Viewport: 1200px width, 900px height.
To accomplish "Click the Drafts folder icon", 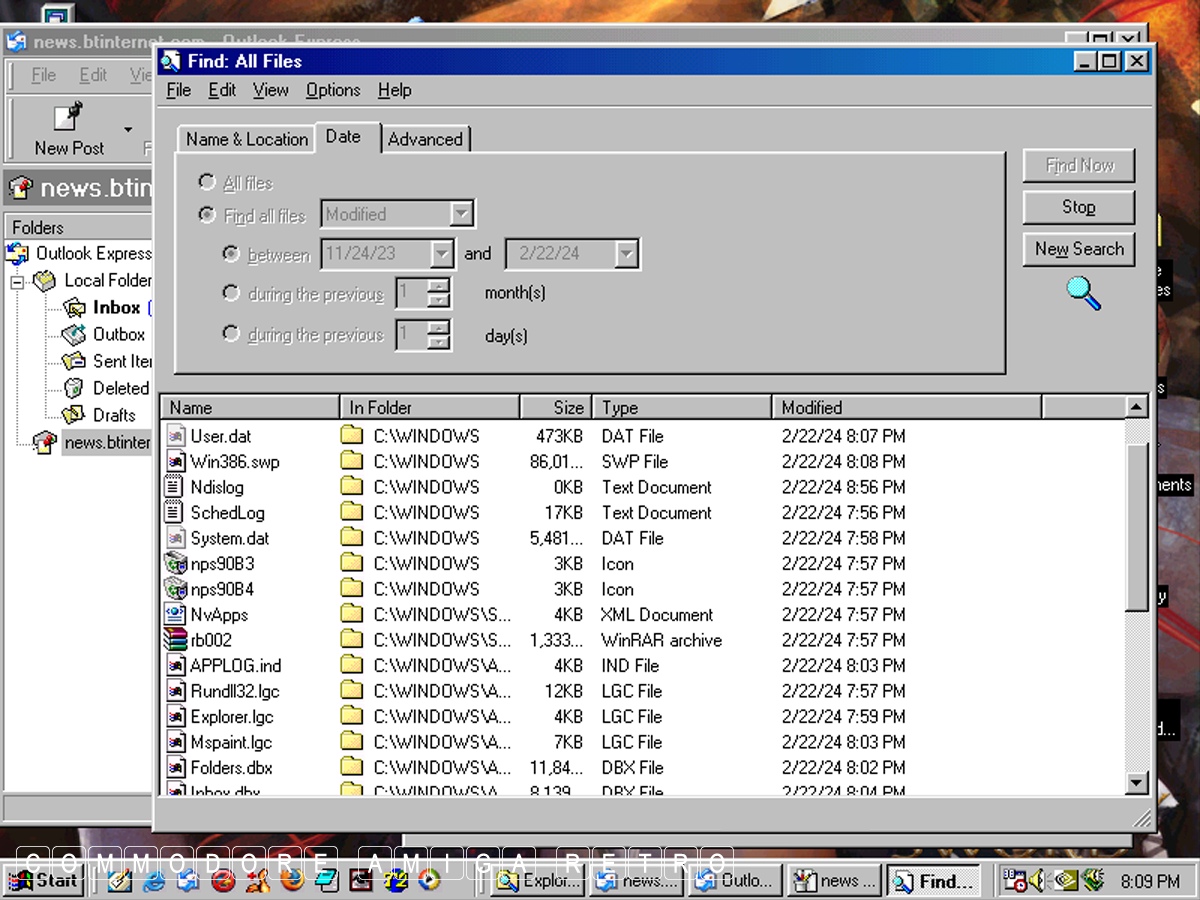I will (x=74, y=415).
